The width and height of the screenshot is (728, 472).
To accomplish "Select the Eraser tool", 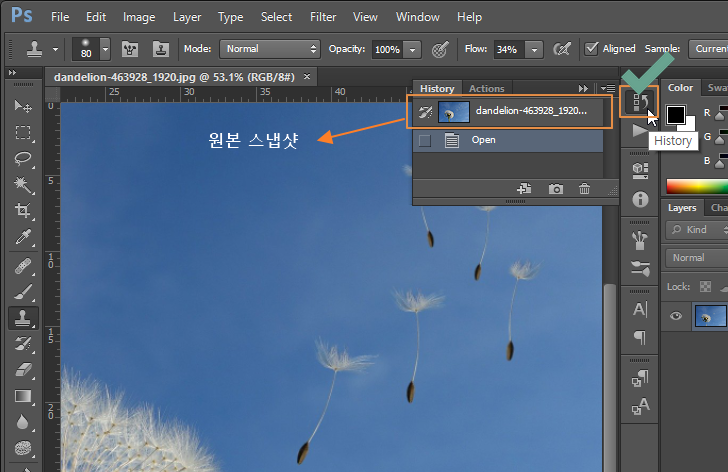I will click(x=22, y=370).
